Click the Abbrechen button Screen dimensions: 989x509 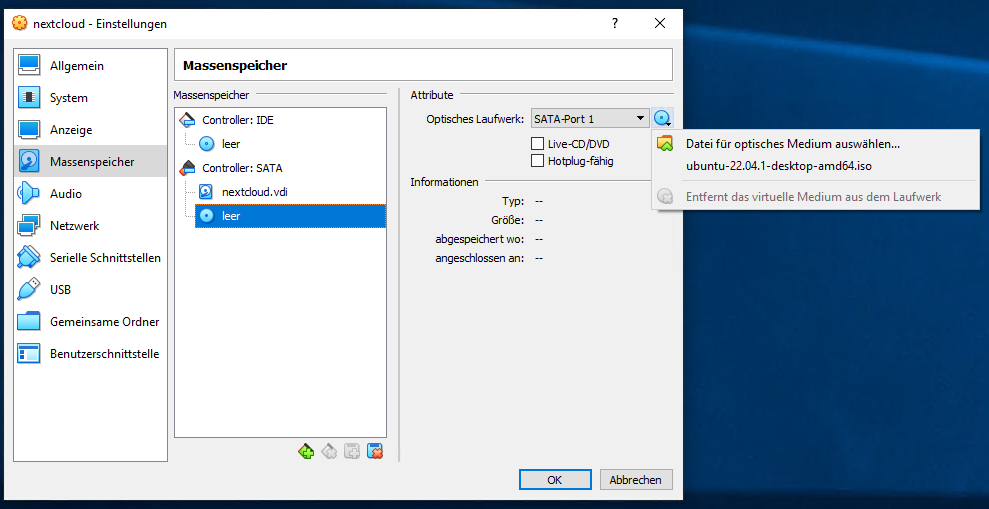click(636, 480)
